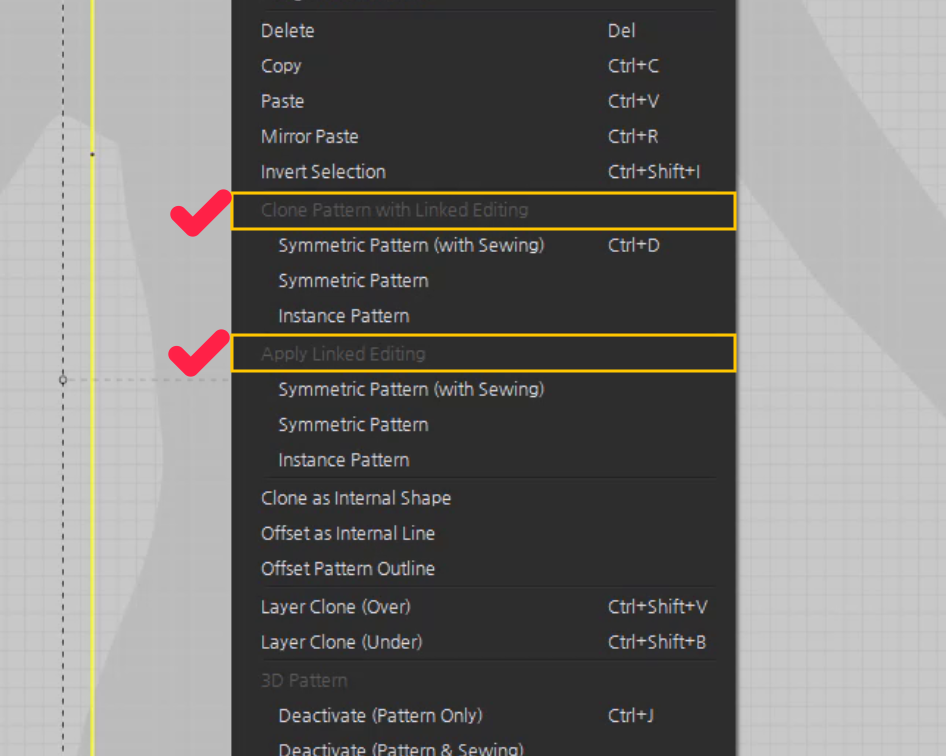This screenshot has height=756, width=946.
Task: Select Deactivate (Pattern Only) option
Action: click(x=483, y=716)
